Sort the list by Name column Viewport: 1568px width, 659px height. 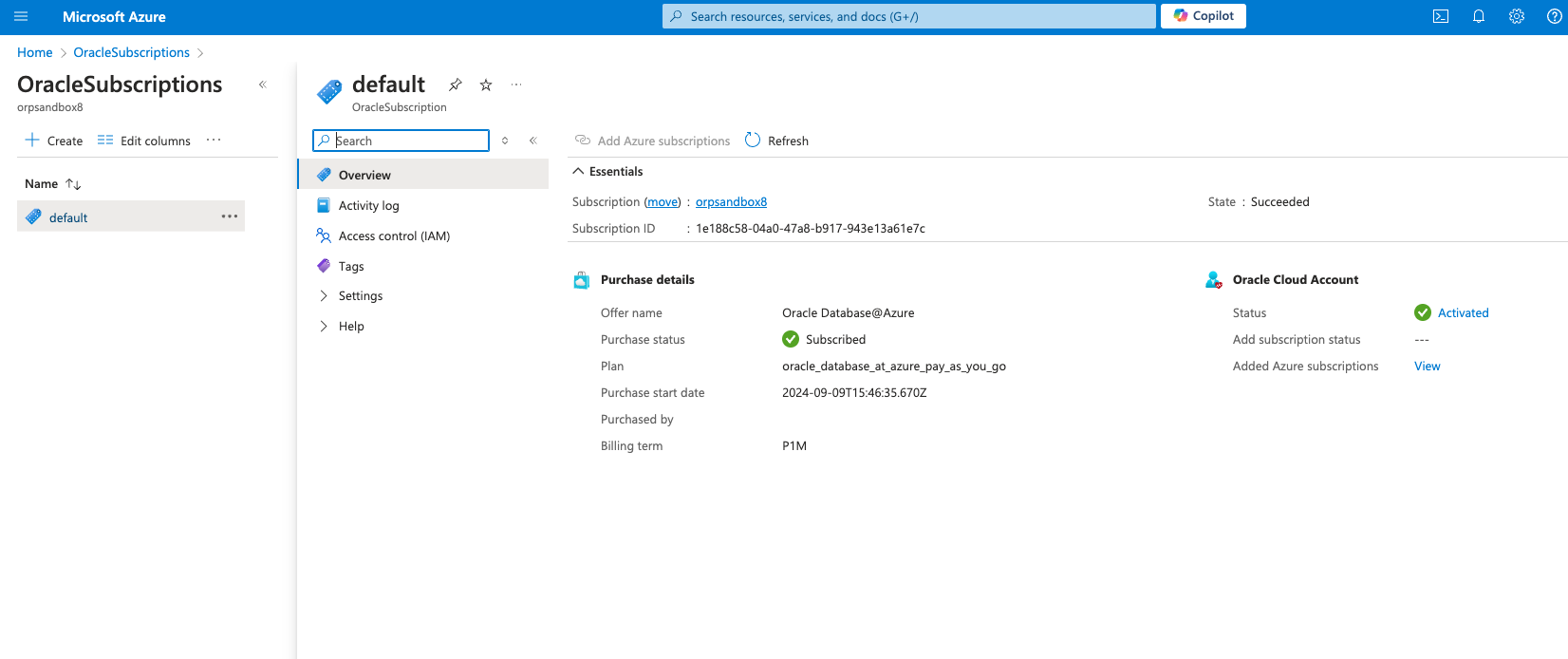click(53, 183)
